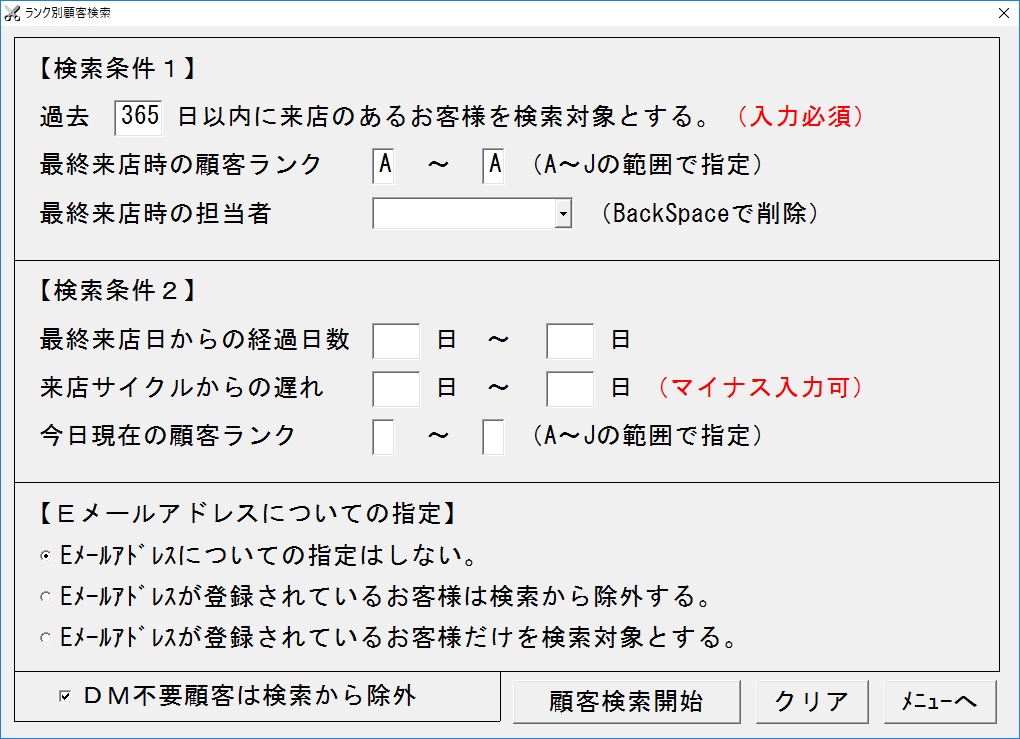Viewport: 1020px width, 739px height.
Task: Select radio Eメールアドレスについての指定はしない
Action: [x=45, y=556]
